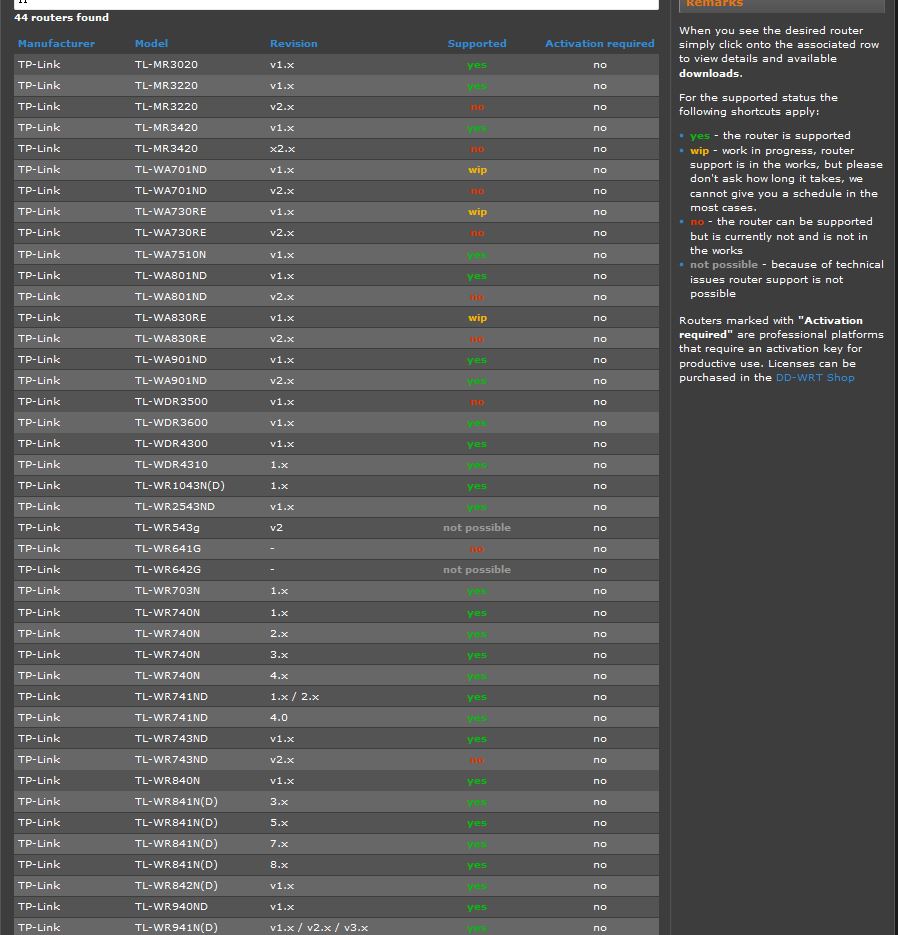The image size is (898, 935).
Task: Click the router search input field
Action: [336, 3]
